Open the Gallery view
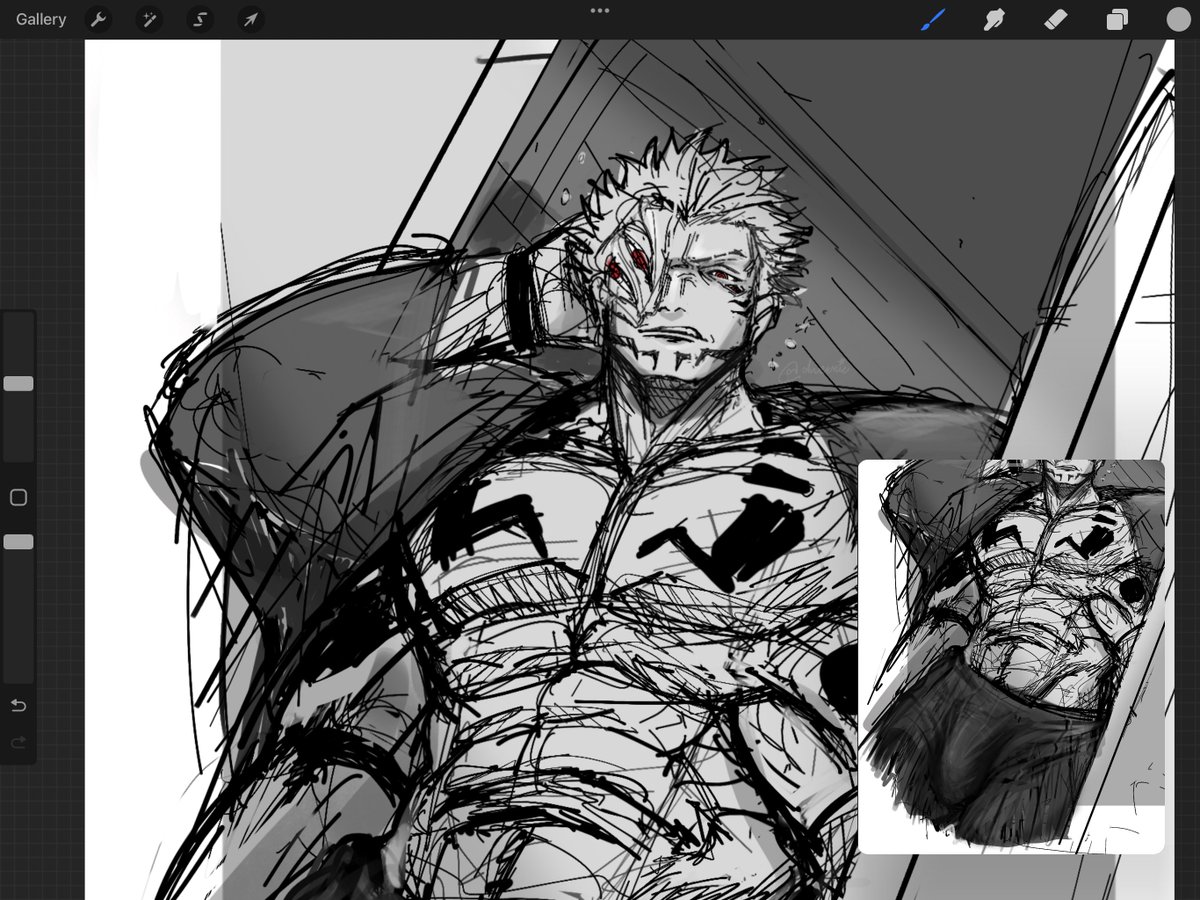1200x900 pixels. pos(41,19)
